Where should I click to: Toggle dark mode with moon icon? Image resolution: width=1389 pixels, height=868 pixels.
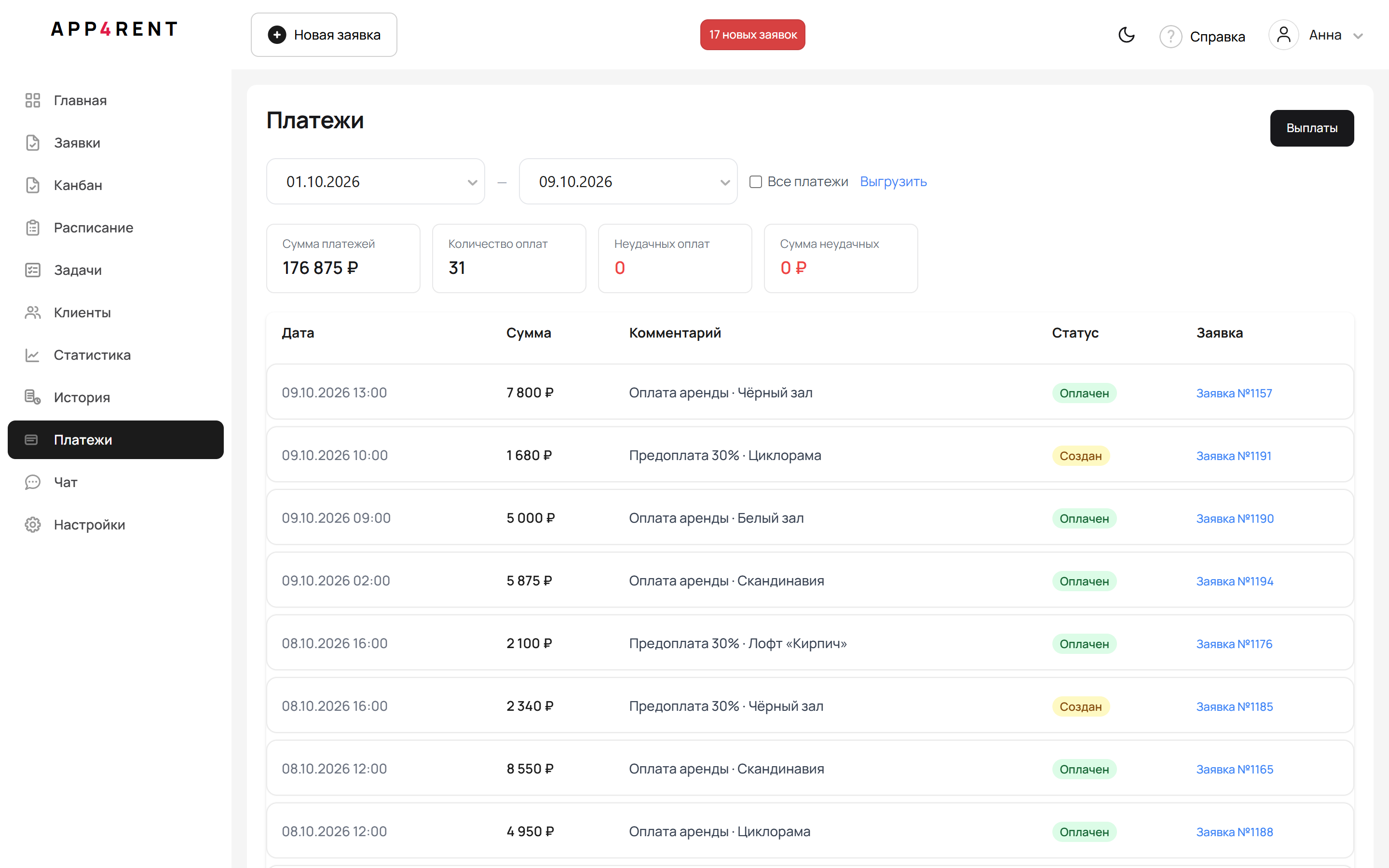tap(1126, 35)
